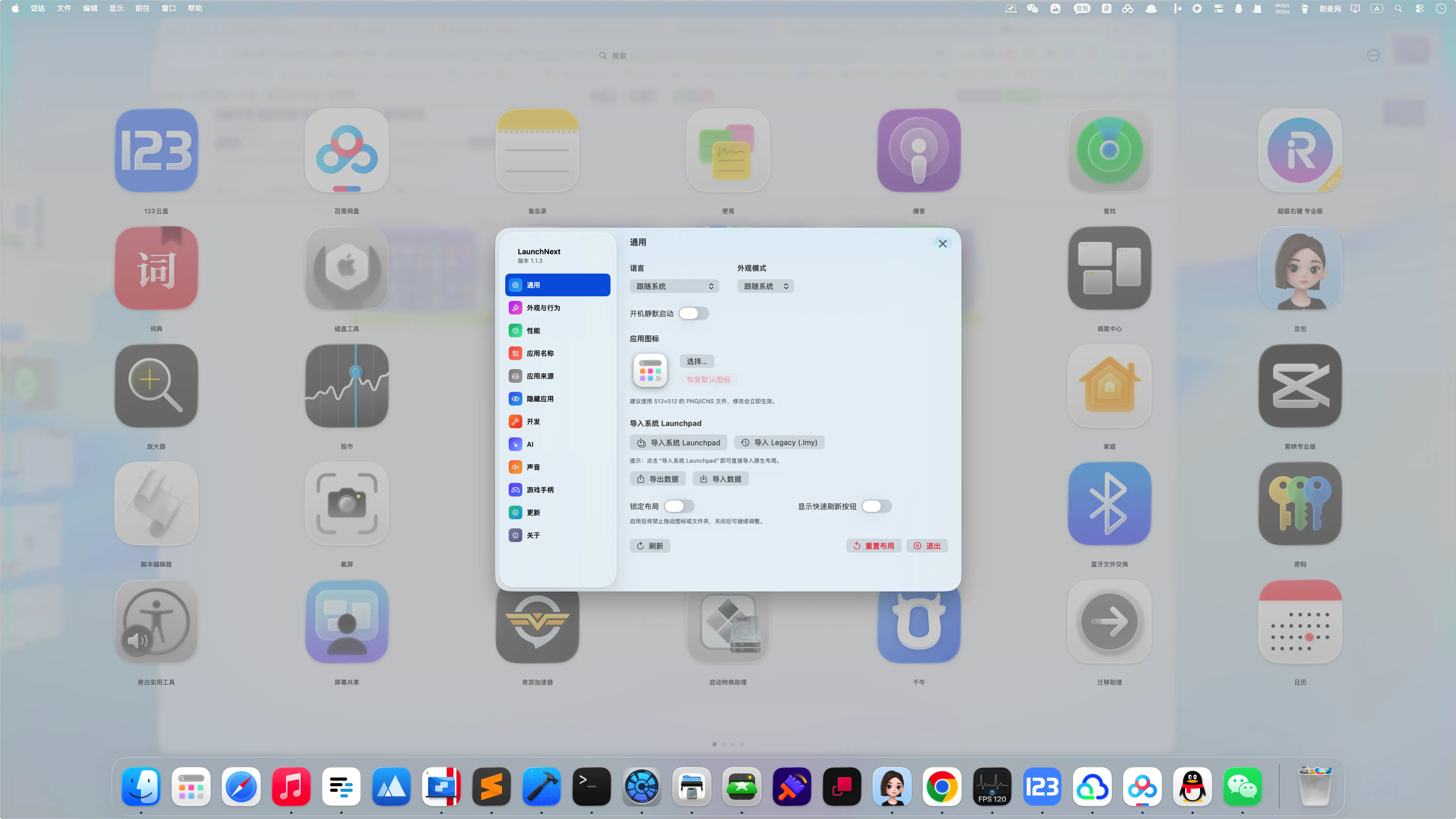Open the 放大器 magnifier app icon
This screenshot has width=1456, height=819.
[x=156, y=386]
